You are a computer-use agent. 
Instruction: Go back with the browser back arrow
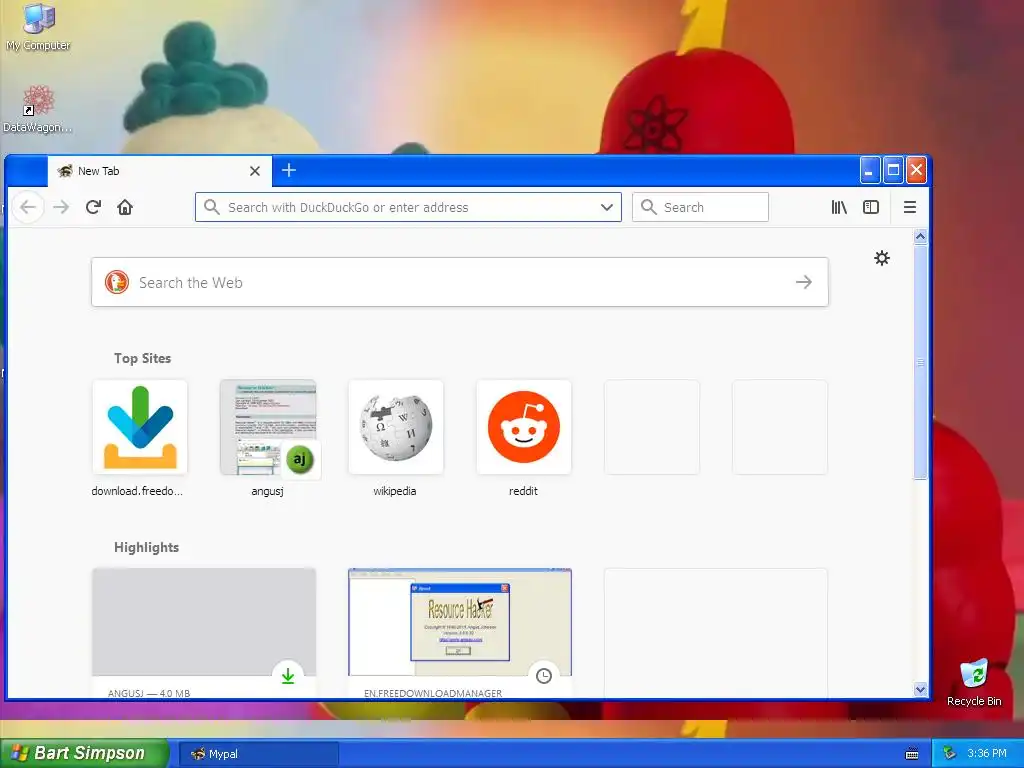click(x=27, y=207)
